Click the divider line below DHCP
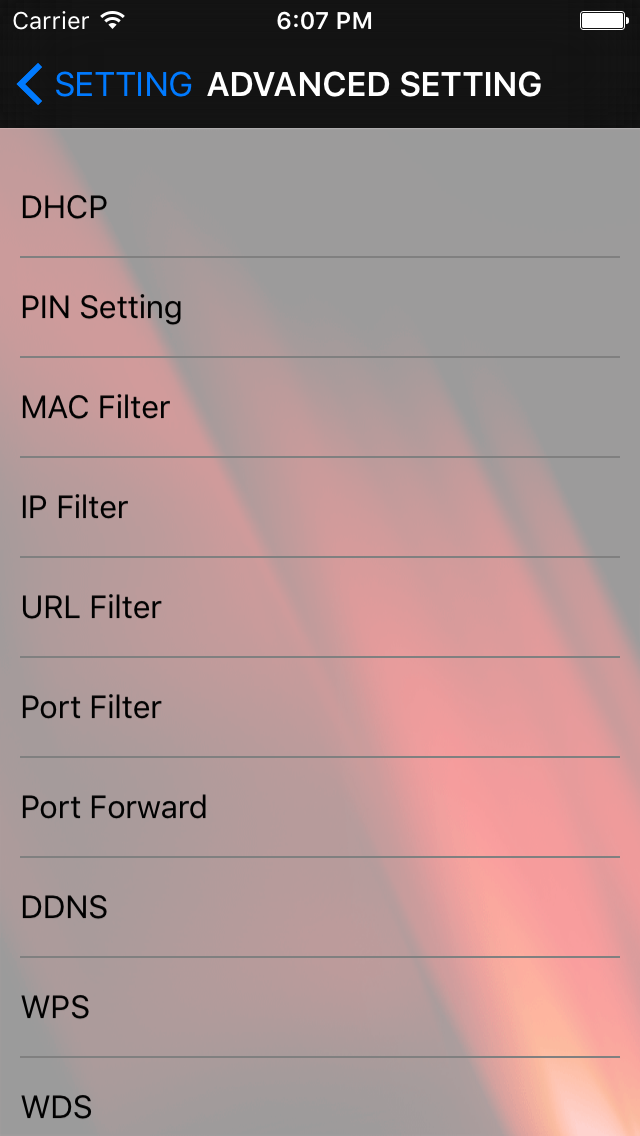 320,256
